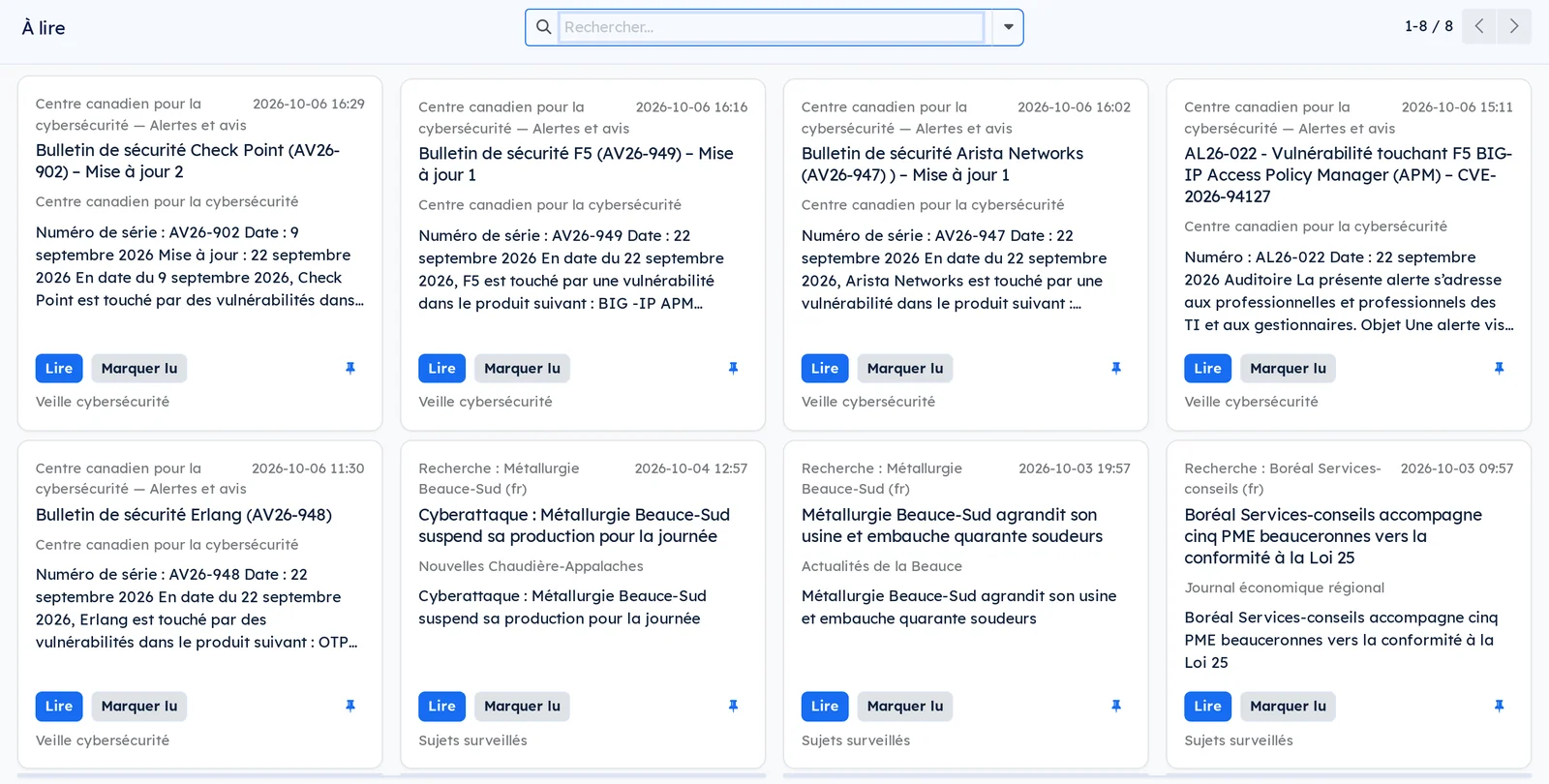Open the search options dropdown arrow
This screenshot has width=1549, height=784.
[1008, 27]
